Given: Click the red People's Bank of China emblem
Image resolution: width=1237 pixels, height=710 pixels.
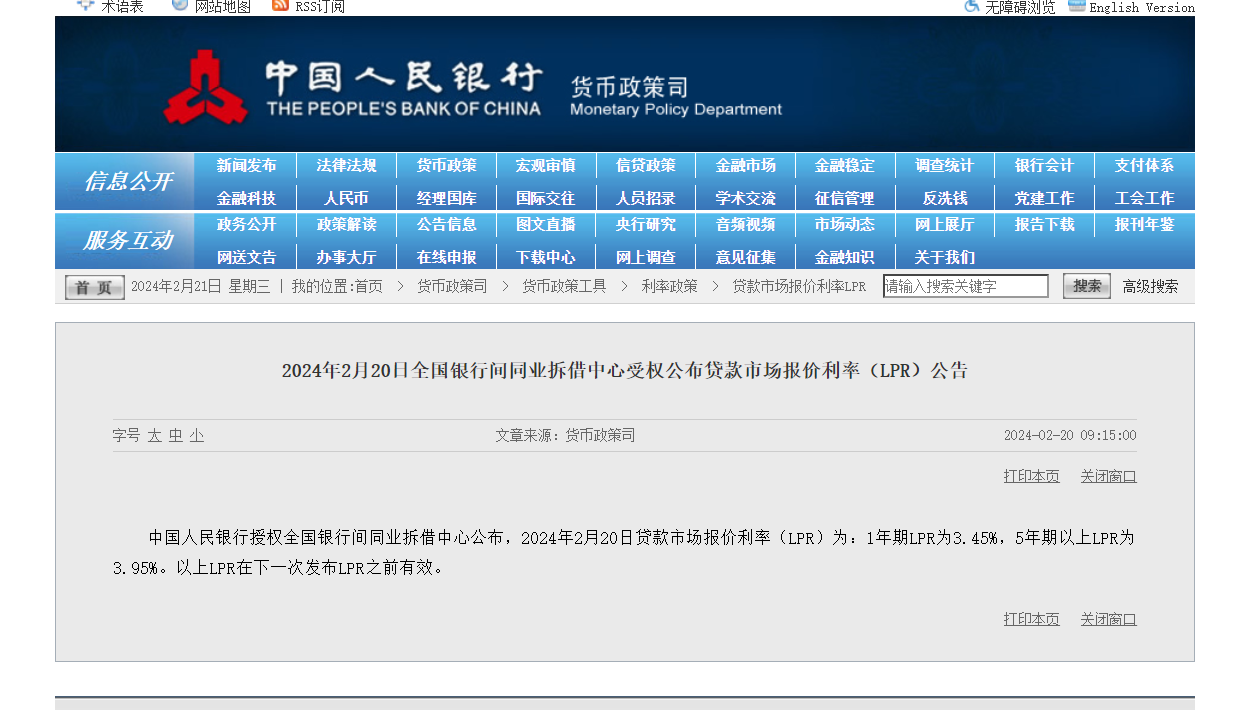Looking at the screenshot, I should [x=205, y=88].
